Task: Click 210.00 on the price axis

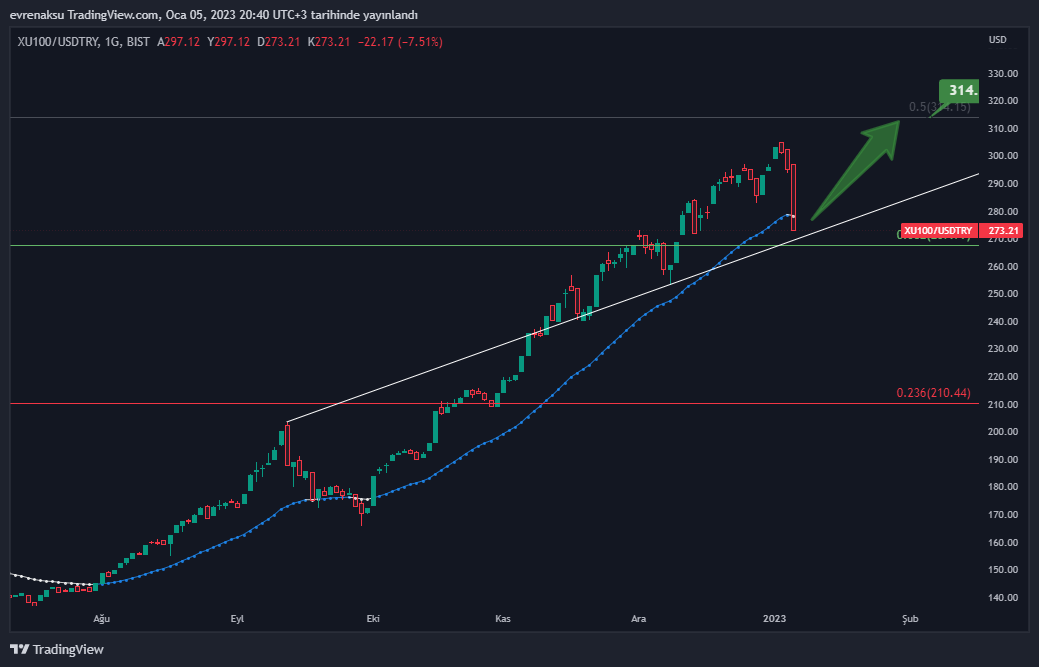Action: [x=1003, y=404]
